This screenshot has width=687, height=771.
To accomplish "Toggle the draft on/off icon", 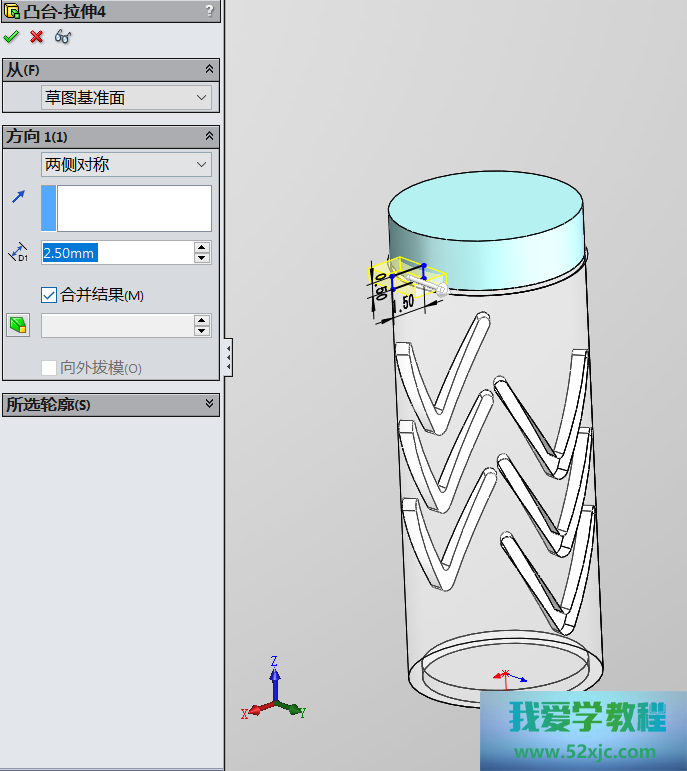I will [x=18, y=325].
